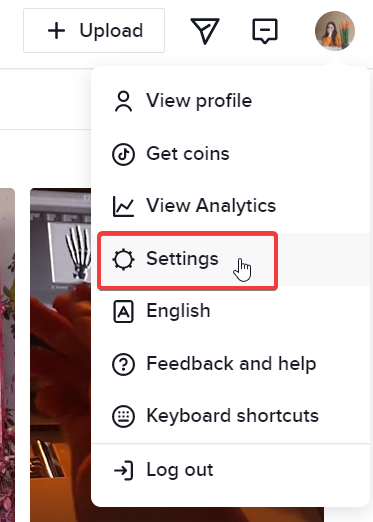Viewport: 373px width, 522px height.
Task: Select Log out at menu bottom
Action: [x=230, y=470]
